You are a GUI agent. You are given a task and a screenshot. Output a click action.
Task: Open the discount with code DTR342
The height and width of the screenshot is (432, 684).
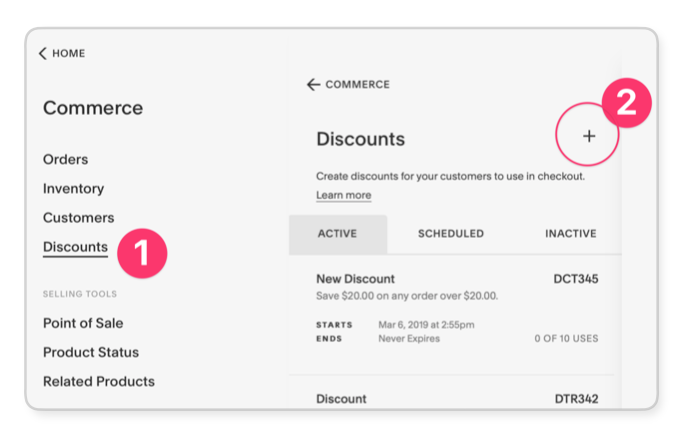575,399
